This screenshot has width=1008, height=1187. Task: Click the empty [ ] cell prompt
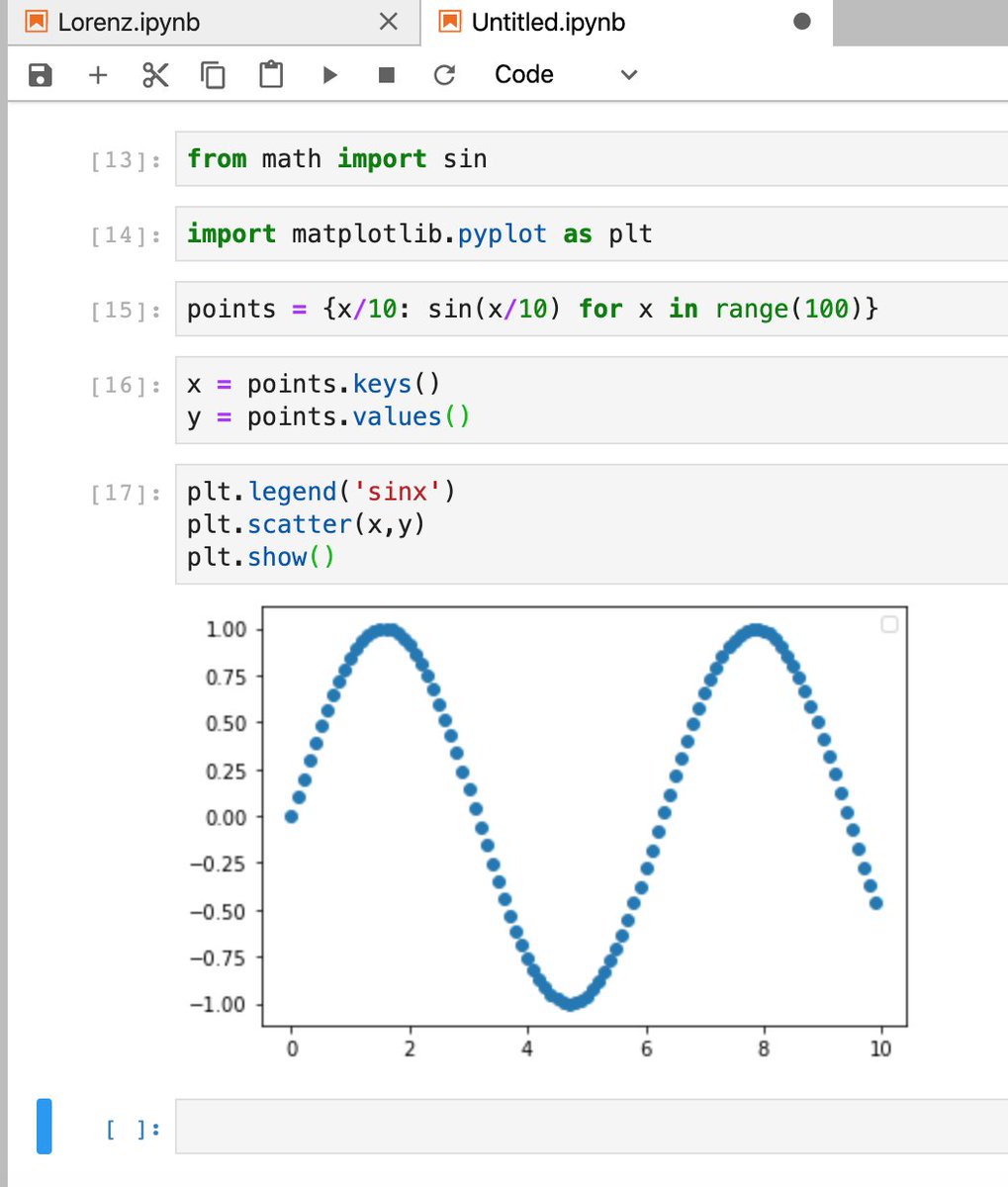point(133,1129)
